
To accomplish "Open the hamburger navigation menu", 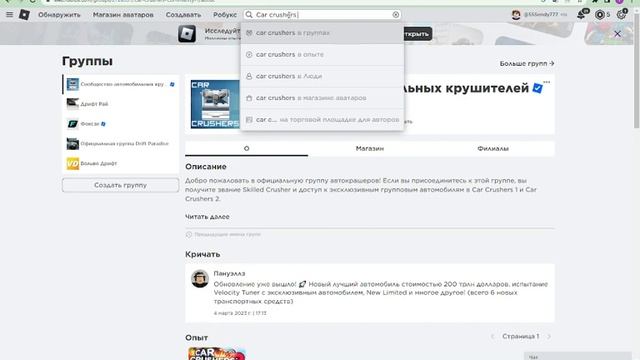I will point(9,15).
